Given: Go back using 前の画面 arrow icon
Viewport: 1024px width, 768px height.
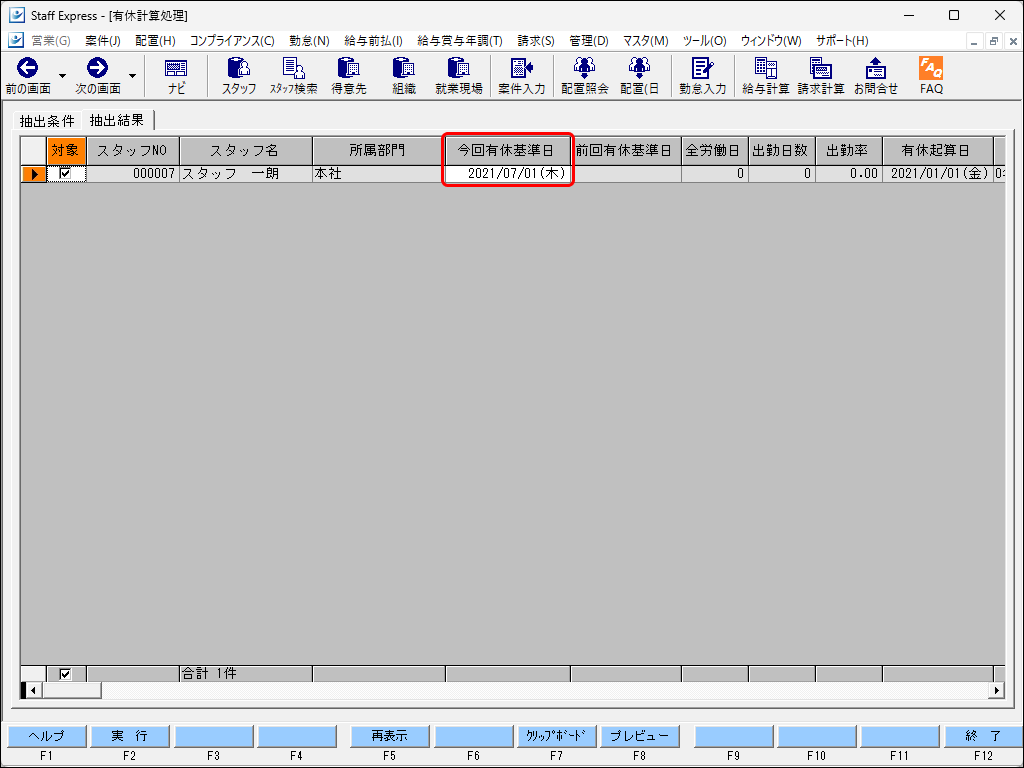Looking at the screenshot, I should click(27, 68).
